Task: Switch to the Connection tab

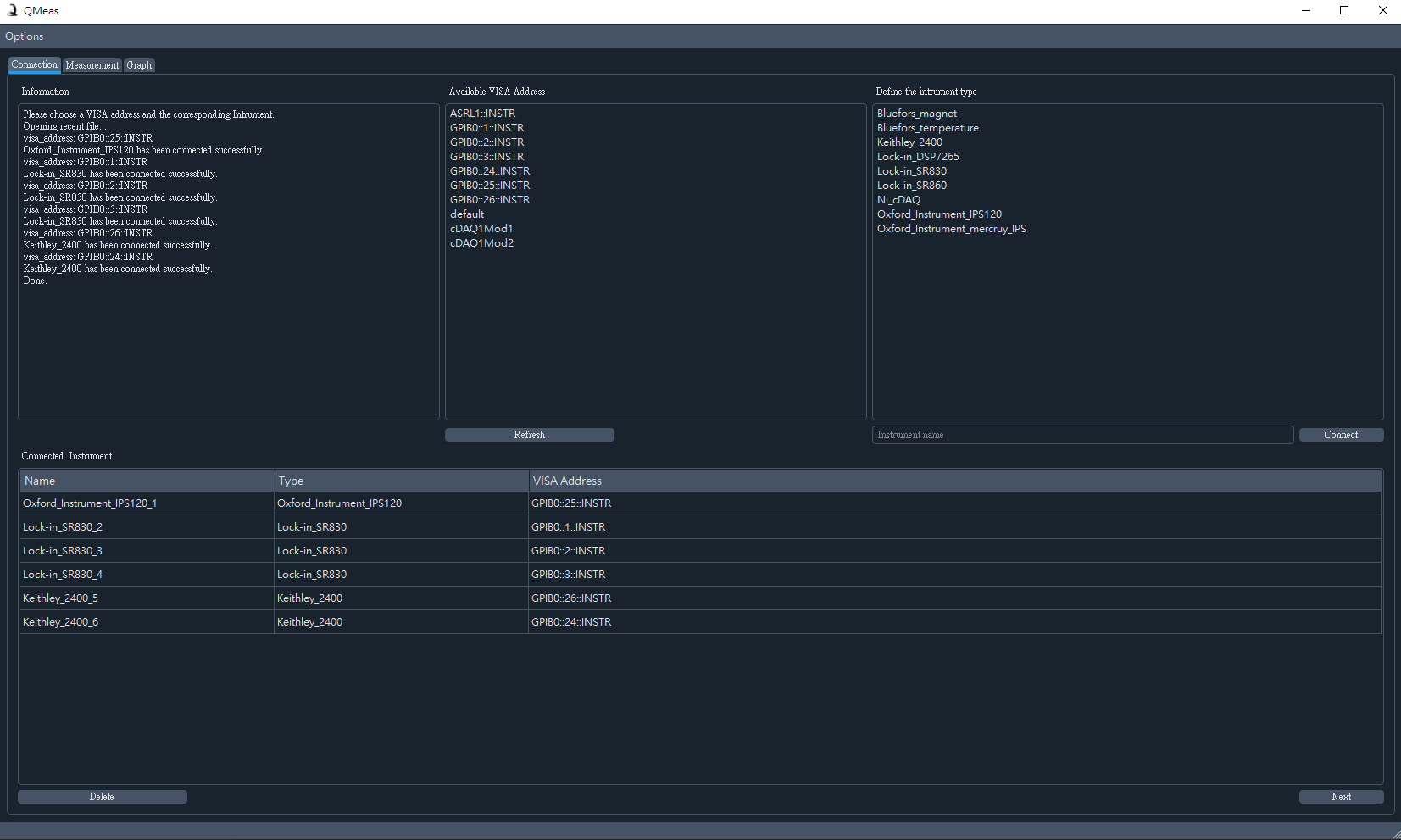Action: (35, 65)
